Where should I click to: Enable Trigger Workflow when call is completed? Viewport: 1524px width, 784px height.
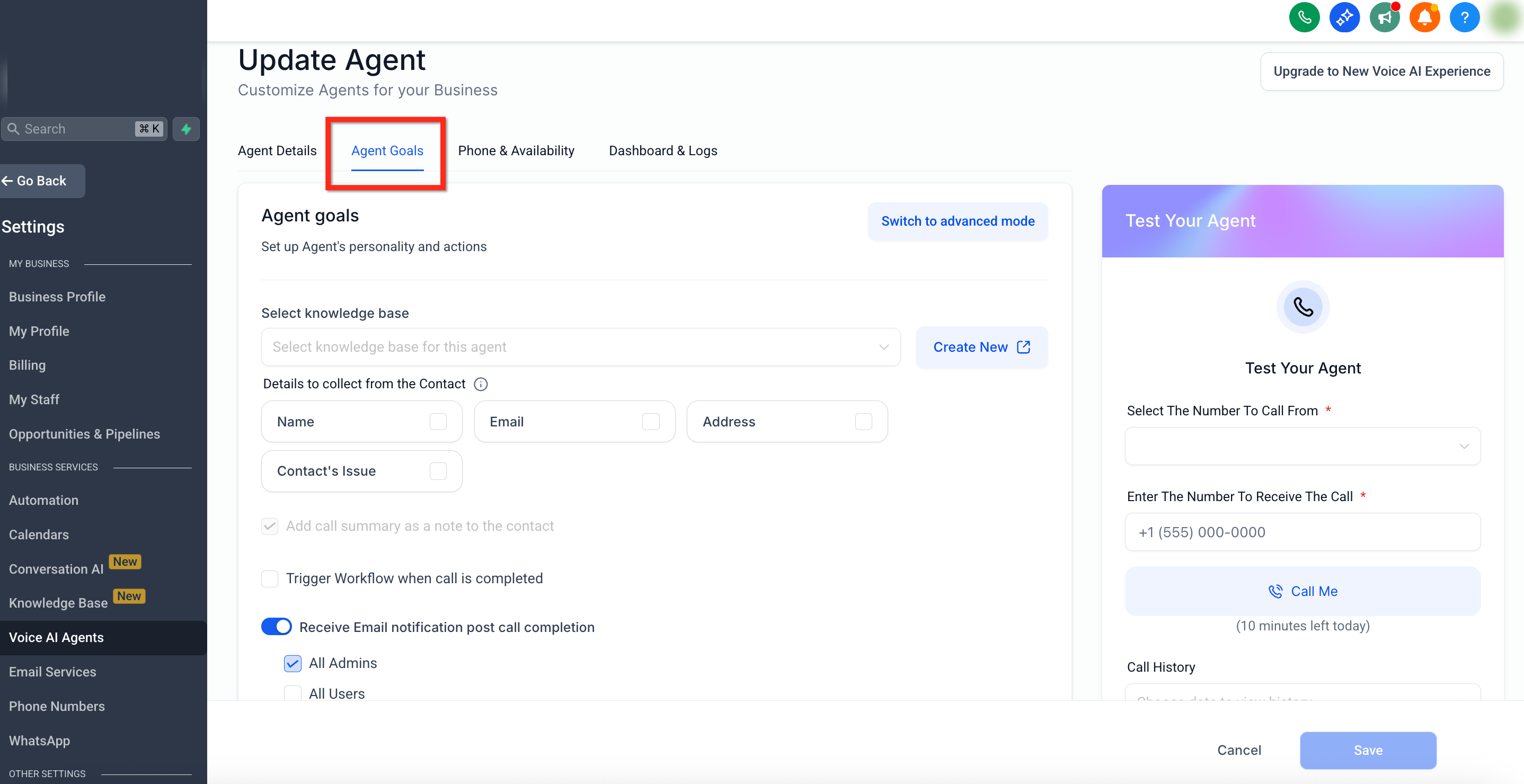(x=270, y=578)
